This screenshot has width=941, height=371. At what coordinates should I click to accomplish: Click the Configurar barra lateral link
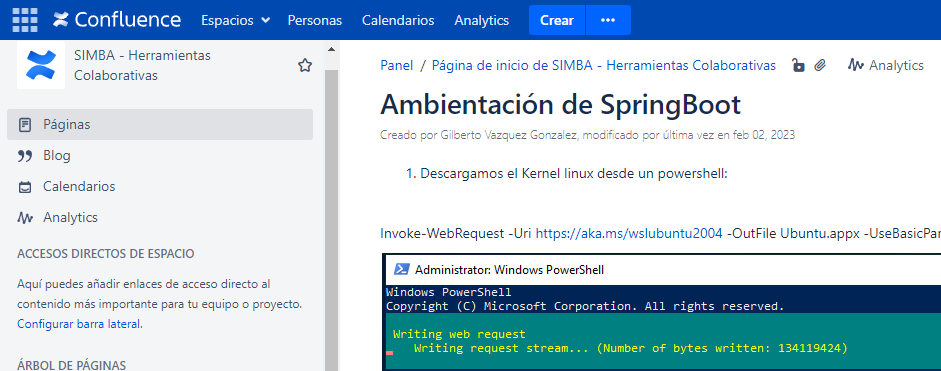click(80, 324)
